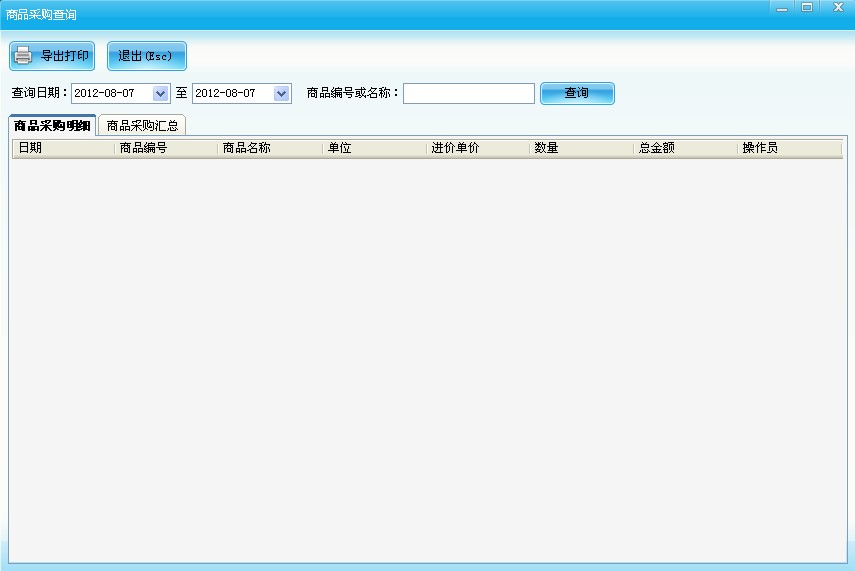Screen dimensions: 855x571
Task: Focus the 商品编号或名称 search input box
Action: point(468,93)
